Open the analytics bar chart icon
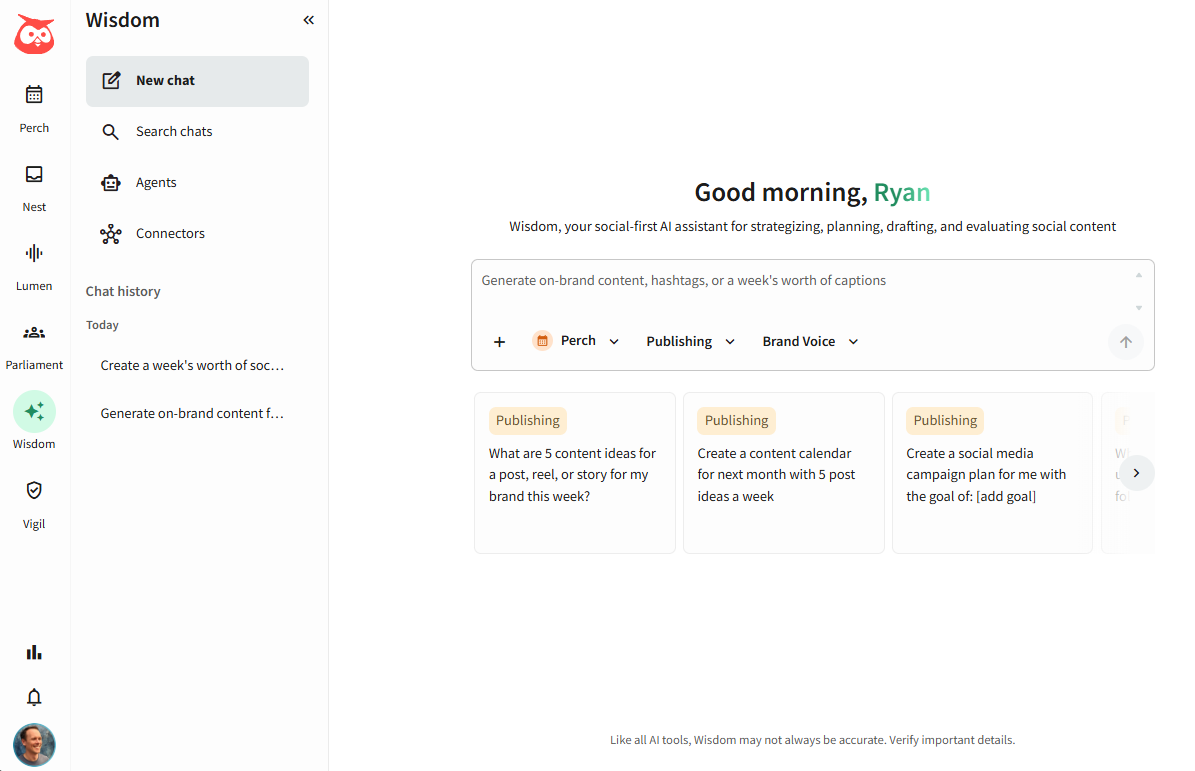The height and width of the screenshot is (771, 1195). [34, 652]
